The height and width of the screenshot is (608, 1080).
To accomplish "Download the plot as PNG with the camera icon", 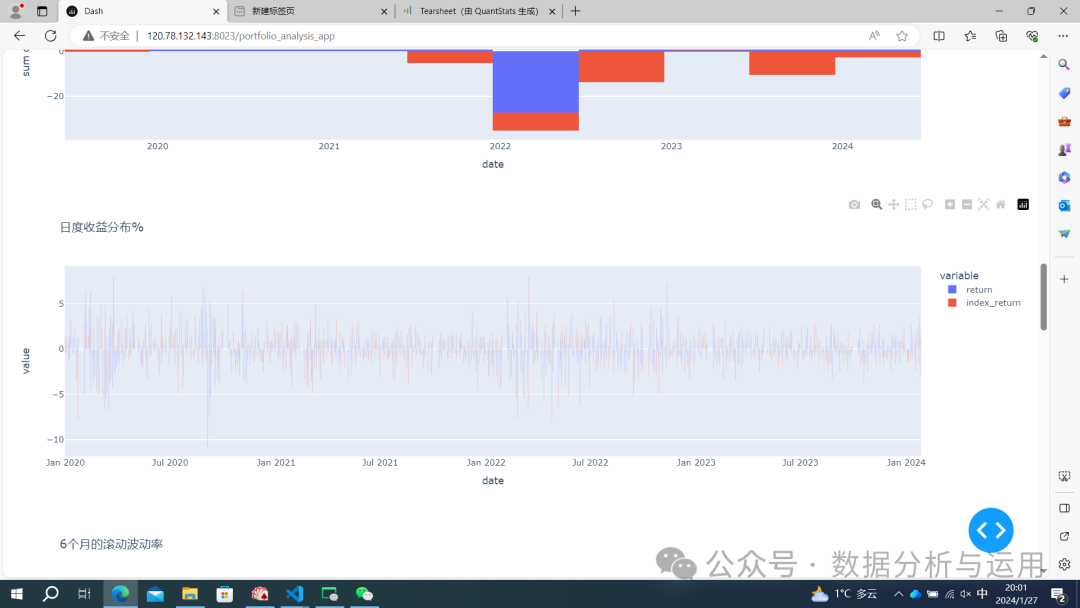I will (854, 205).
